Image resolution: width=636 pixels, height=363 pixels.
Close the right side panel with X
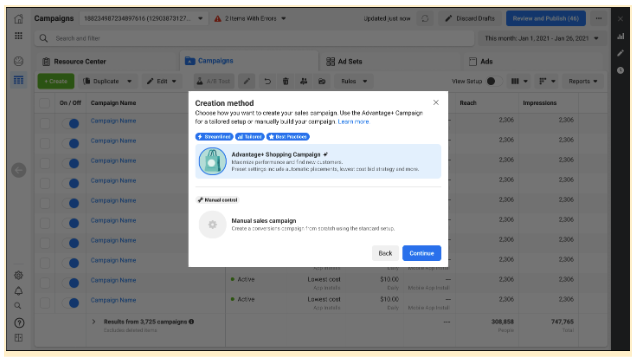(x=620, y=19)
